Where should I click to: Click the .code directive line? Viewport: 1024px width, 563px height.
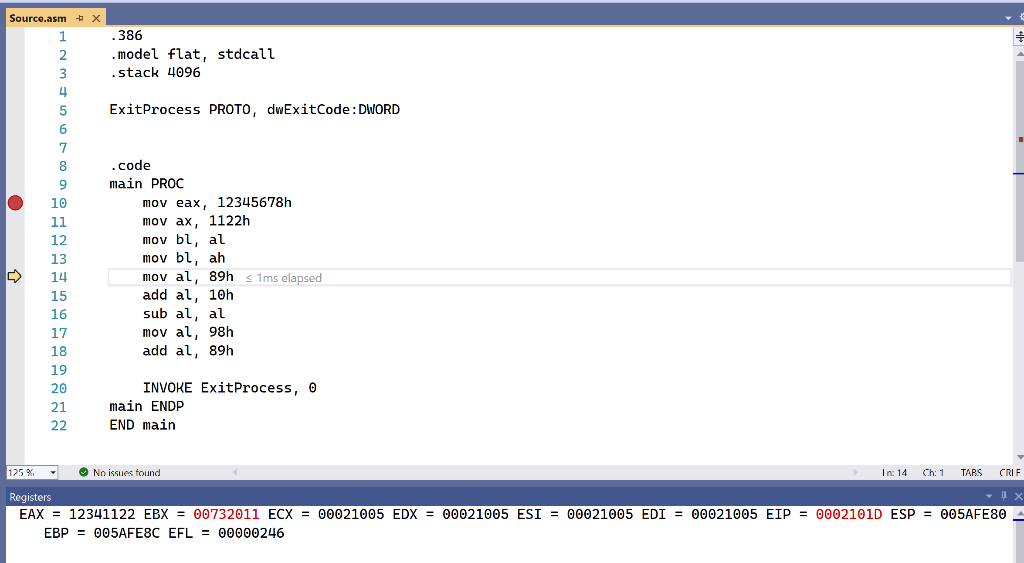tap(130, 165)
